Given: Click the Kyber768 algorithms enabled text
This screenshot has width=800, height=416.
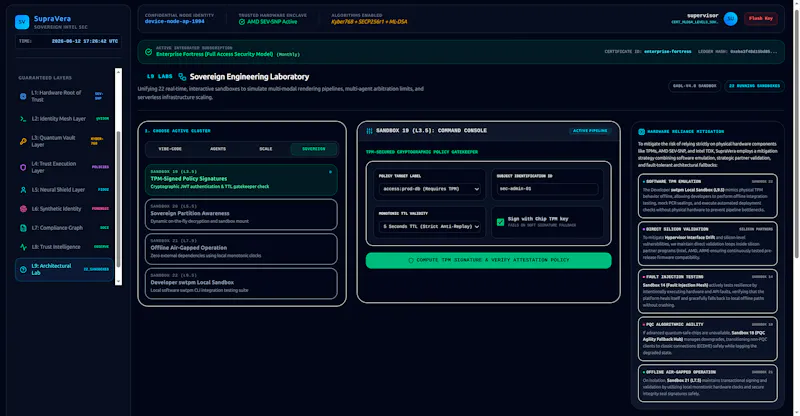Looking at the screenshot, I should (x=369, y=22).
